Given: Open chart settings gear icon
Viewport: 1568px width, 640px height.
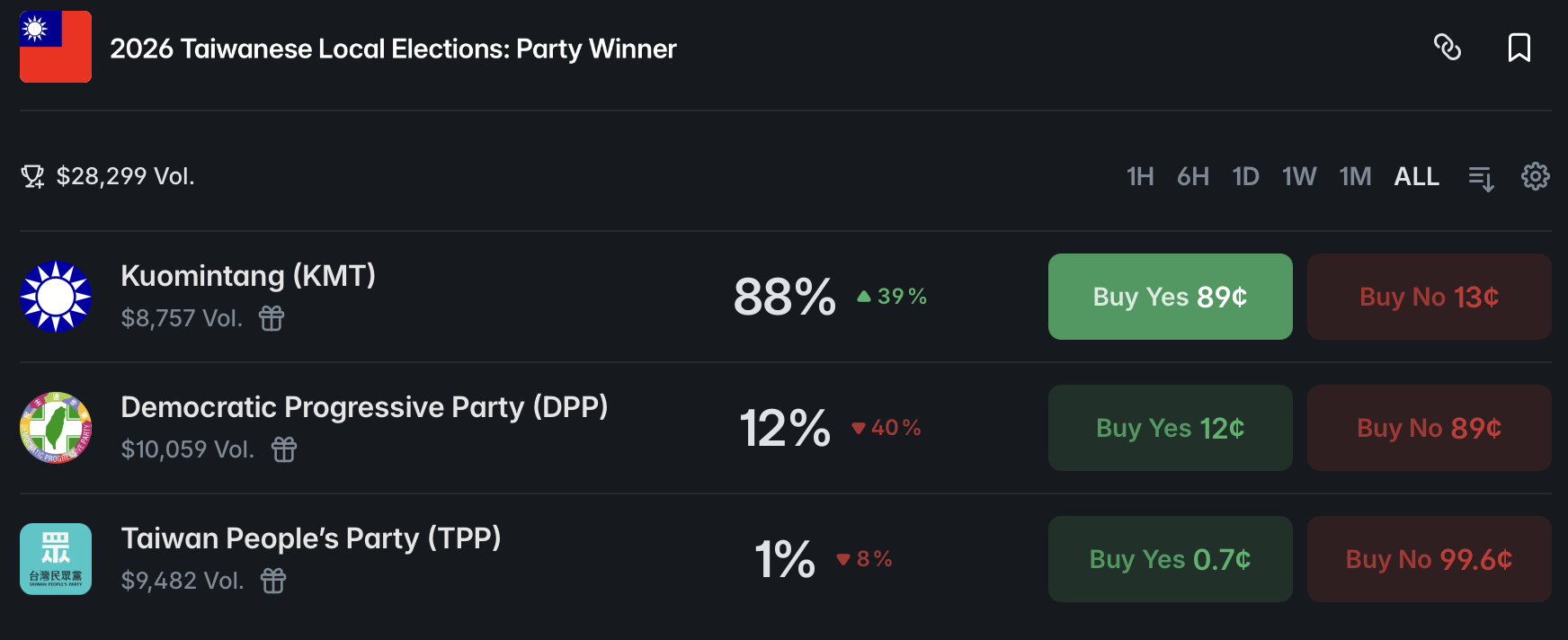Looking at the screenshot, I should pos(1535,176).
